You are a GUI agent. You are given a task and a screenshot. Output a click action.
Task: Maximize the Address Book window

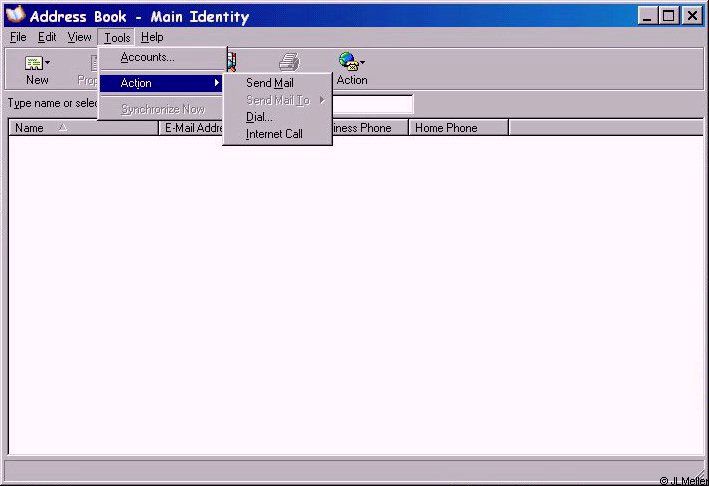point(668,16)
